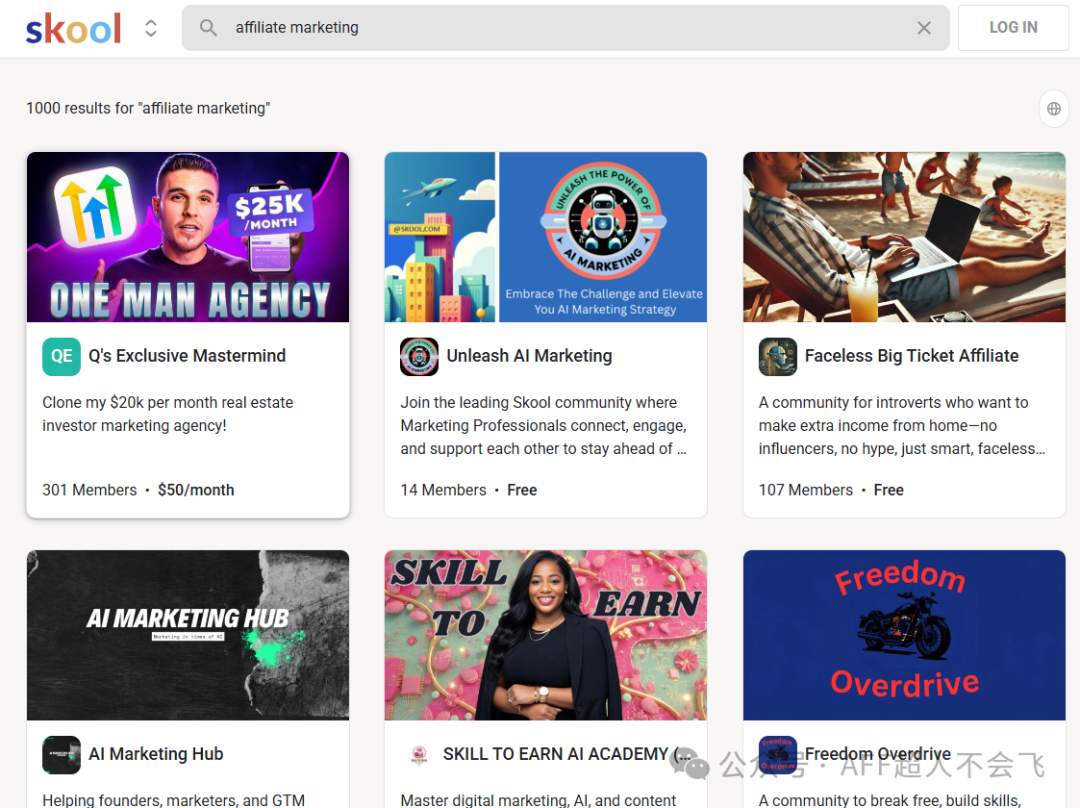Viewport: 1080px width, 808px height.
Task: Click the "1000 results for affiliate marketing" text
Action: 148,108
